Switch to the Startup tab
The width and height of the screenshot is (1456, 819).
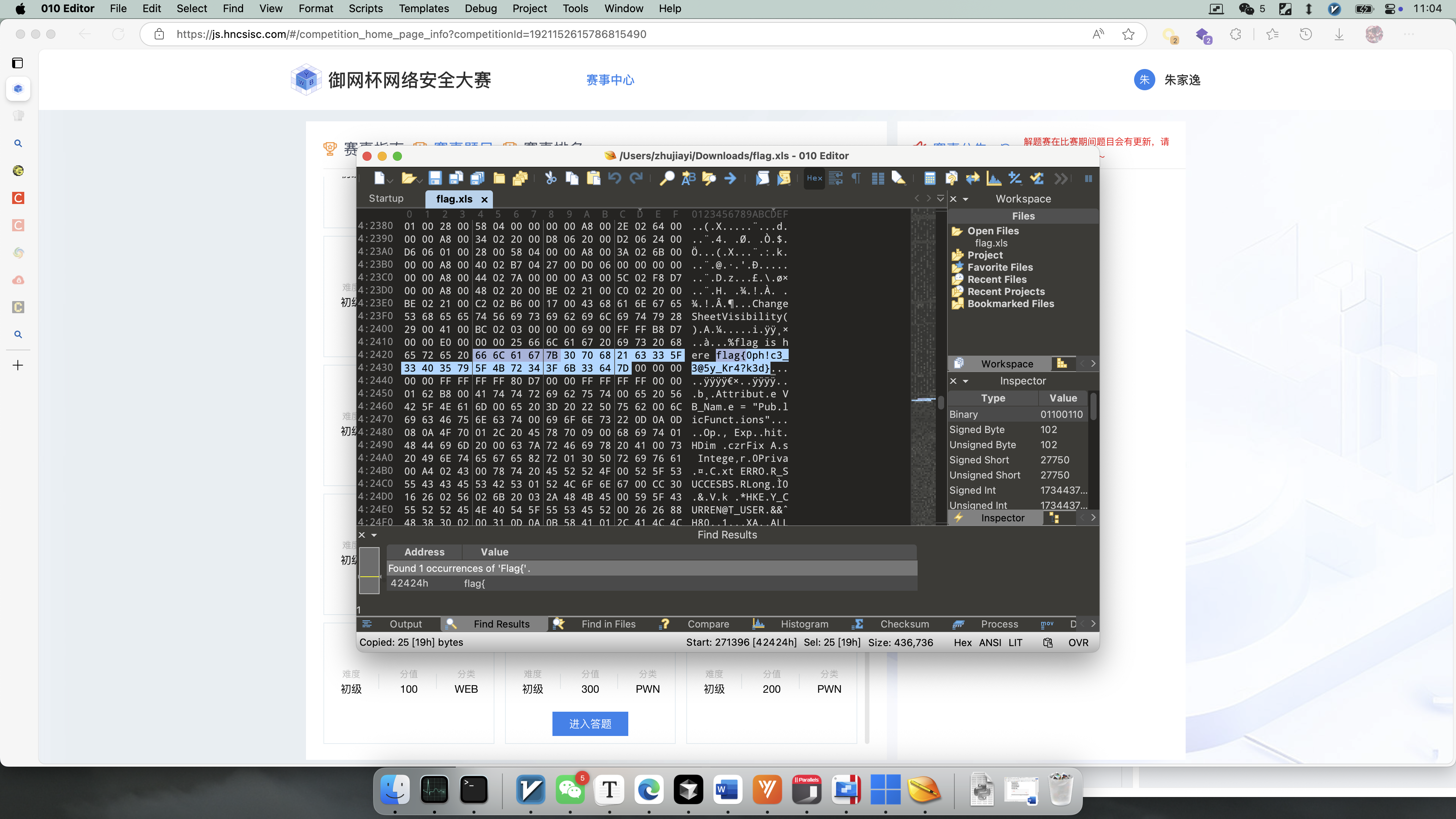[386, 198]
